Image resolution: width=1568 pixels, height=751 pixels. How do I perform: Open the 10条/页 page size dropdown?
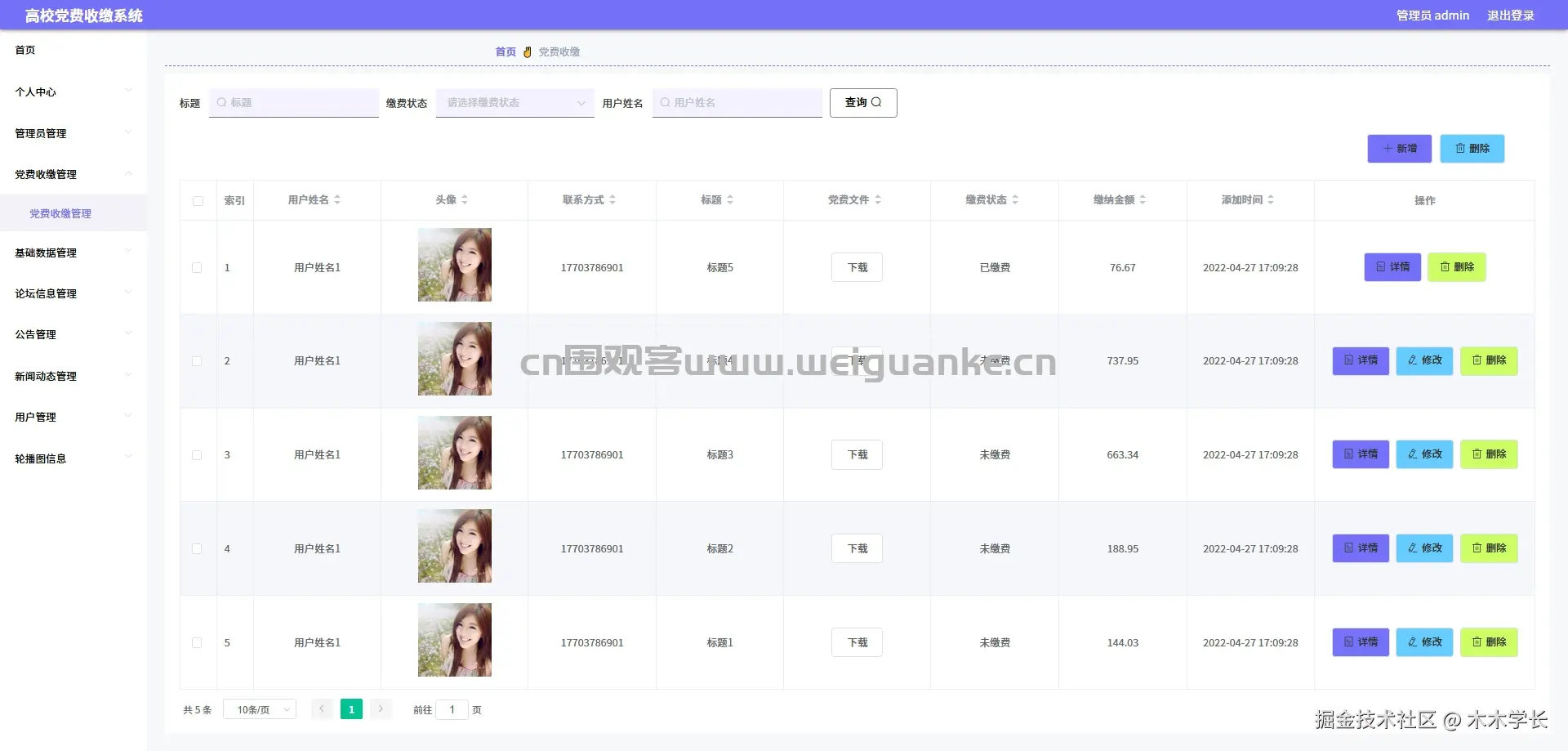tap(260, 709)
